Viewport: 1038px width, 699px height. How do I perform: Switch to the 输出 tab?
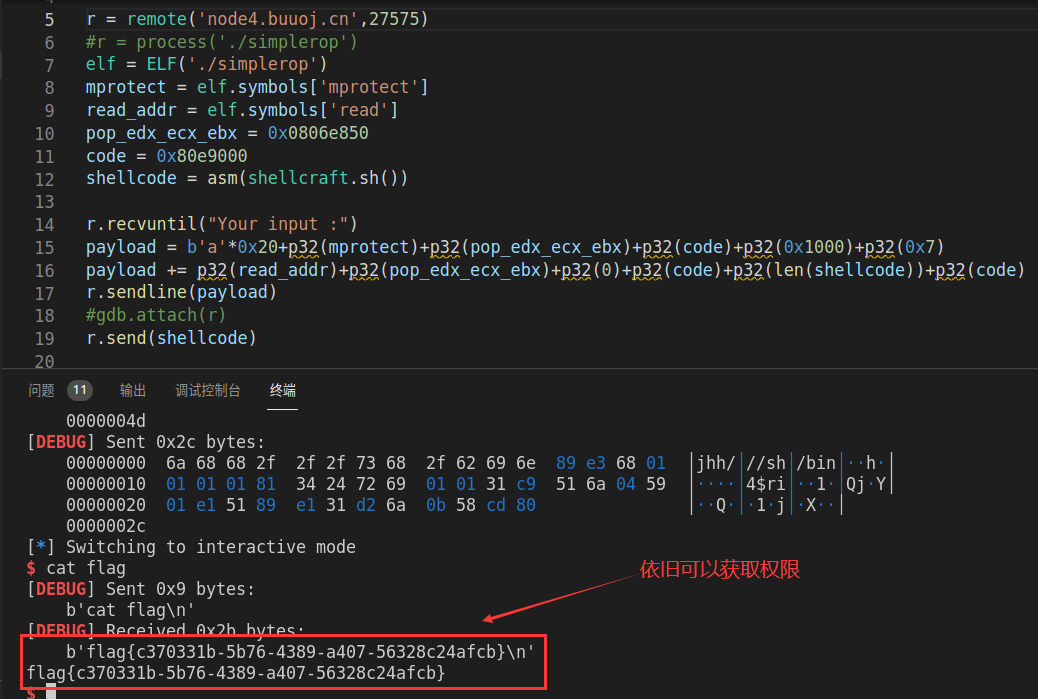(x=132, y=391)
